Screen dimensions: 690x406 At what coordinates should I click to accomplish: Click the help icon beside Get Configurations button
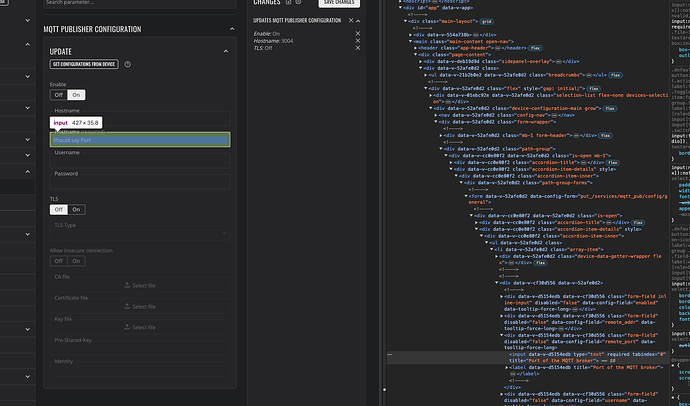click(x=128, y=64)
